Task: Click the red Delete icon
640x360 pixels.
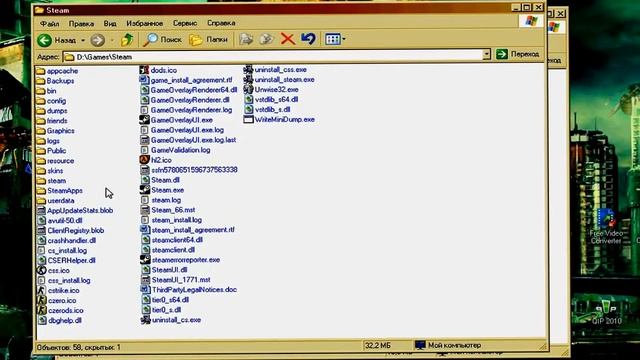Action: pyautogui.click(x=288, y=39)
